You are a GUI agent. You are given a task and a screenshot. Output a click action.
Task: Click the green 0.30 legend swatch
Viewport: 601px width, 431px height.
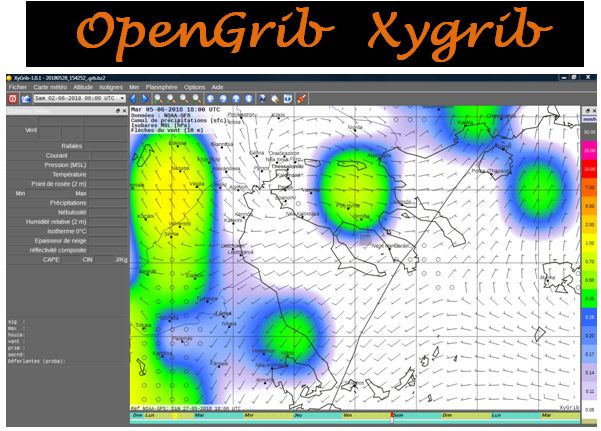click(589, 299)
